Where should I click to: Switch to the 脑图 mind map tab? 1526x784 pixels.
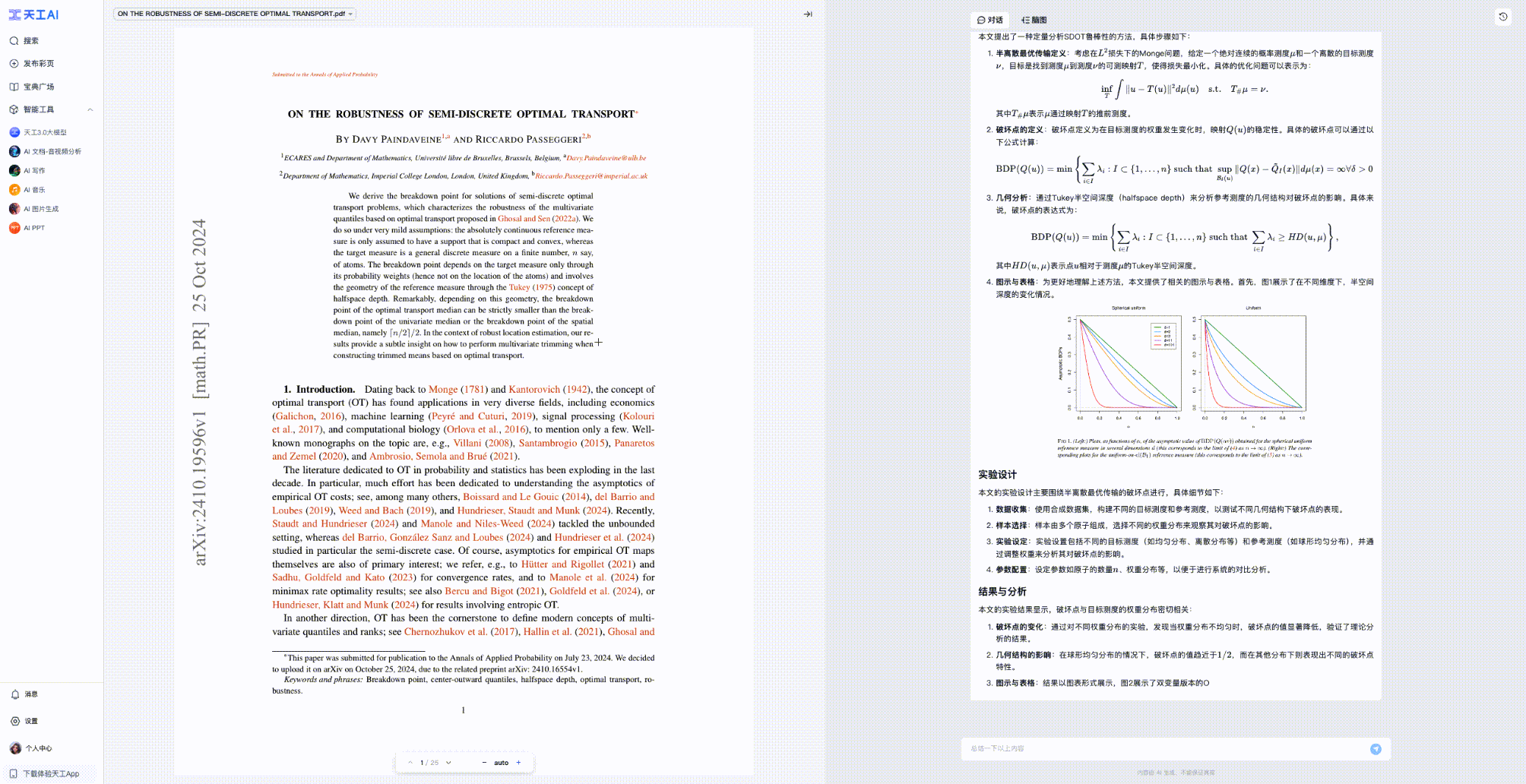(x=1034, y=20)
